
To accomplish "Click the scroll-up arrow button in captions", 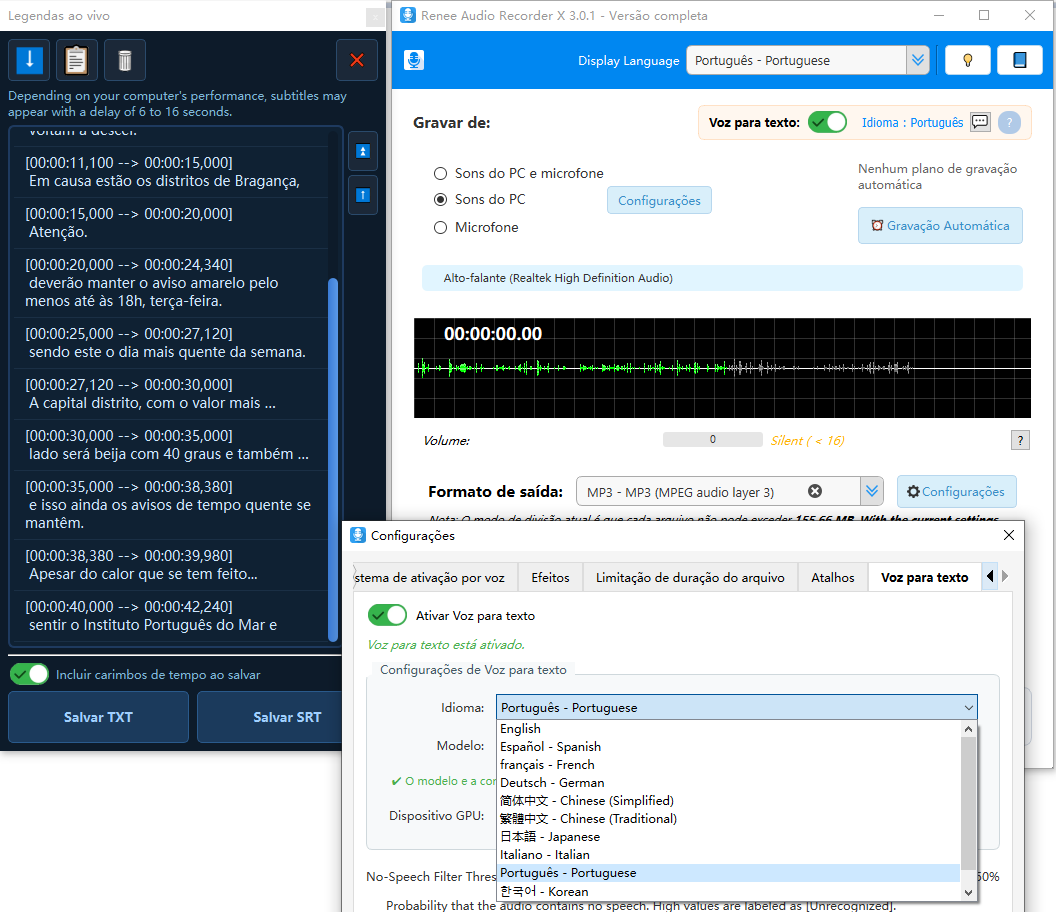I will pyautogui.click(x=362, y=195).
